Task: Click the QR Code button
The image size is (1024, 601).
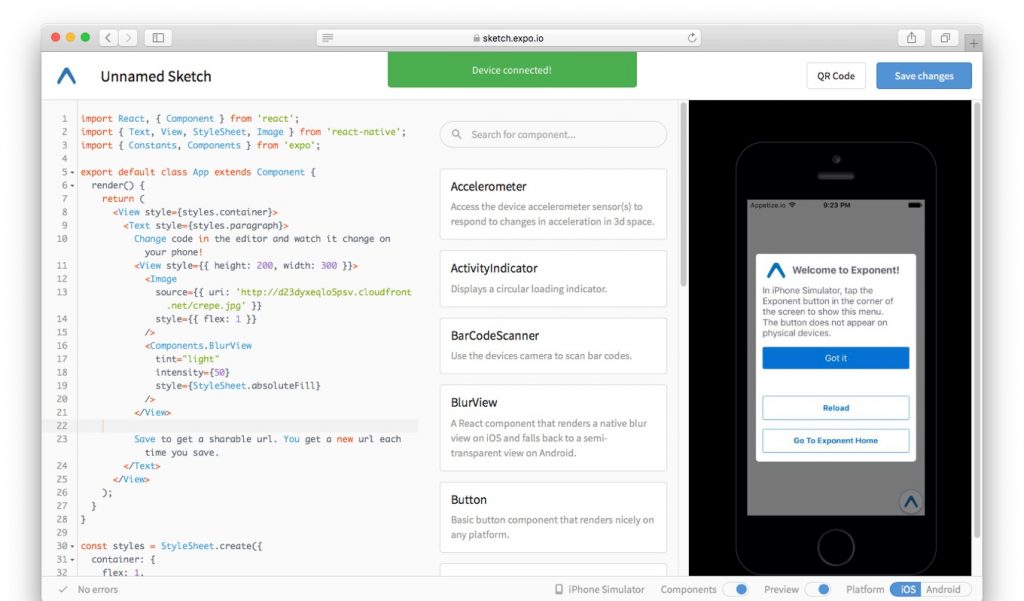Action: [x=836, y=75]
